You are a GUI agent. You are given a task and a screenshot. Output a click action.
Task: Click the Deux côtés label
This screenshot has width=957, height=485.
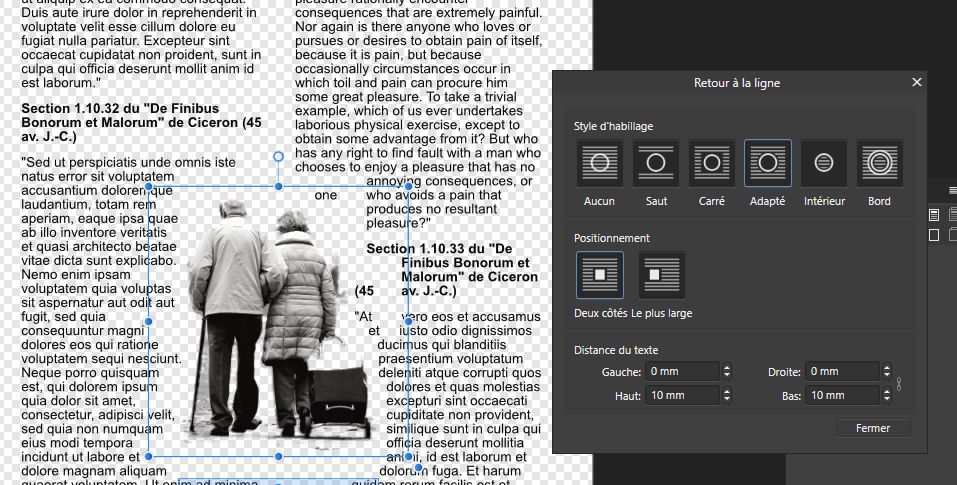[601, 313]
